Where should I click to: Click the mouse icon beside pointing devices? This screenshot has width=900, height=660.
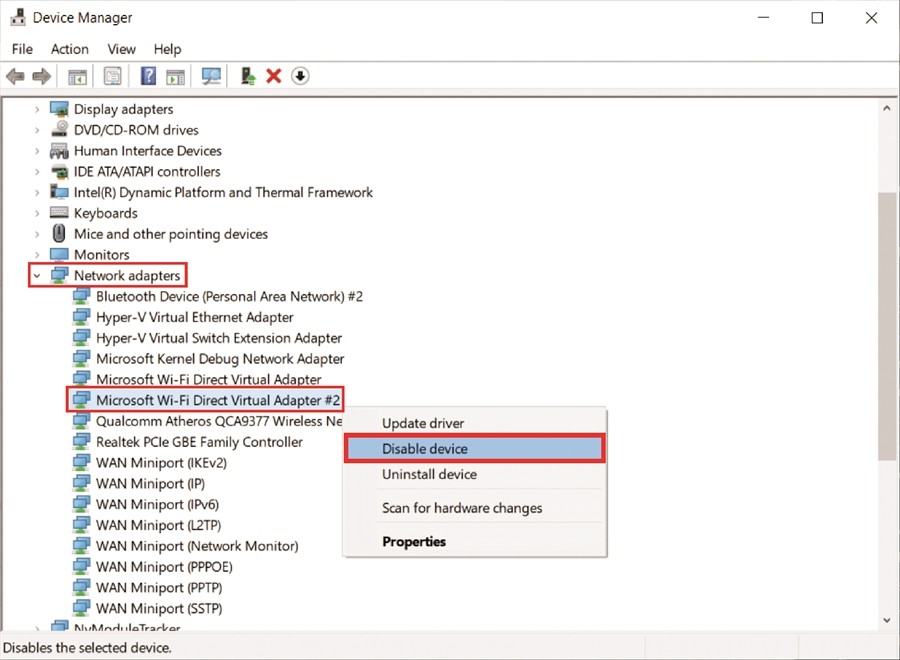coord(59,233)
